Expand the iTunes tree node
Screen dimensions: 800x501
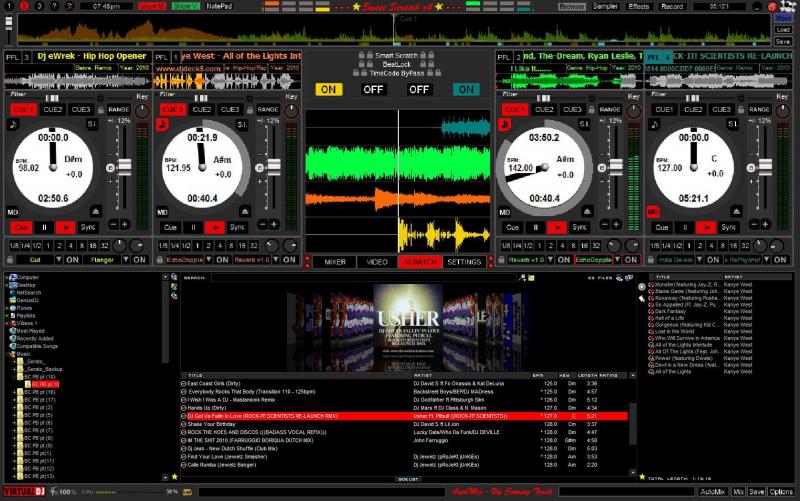(7, 308)
